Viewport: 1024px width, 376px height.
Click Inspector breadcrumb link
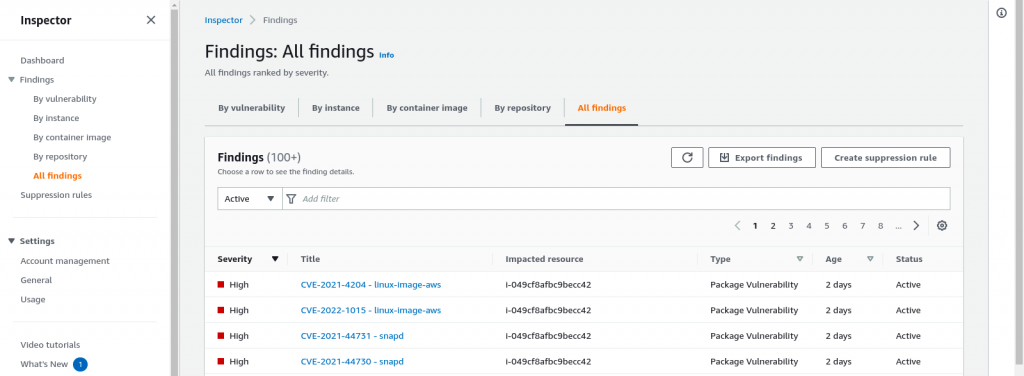(x=223, y=20)
